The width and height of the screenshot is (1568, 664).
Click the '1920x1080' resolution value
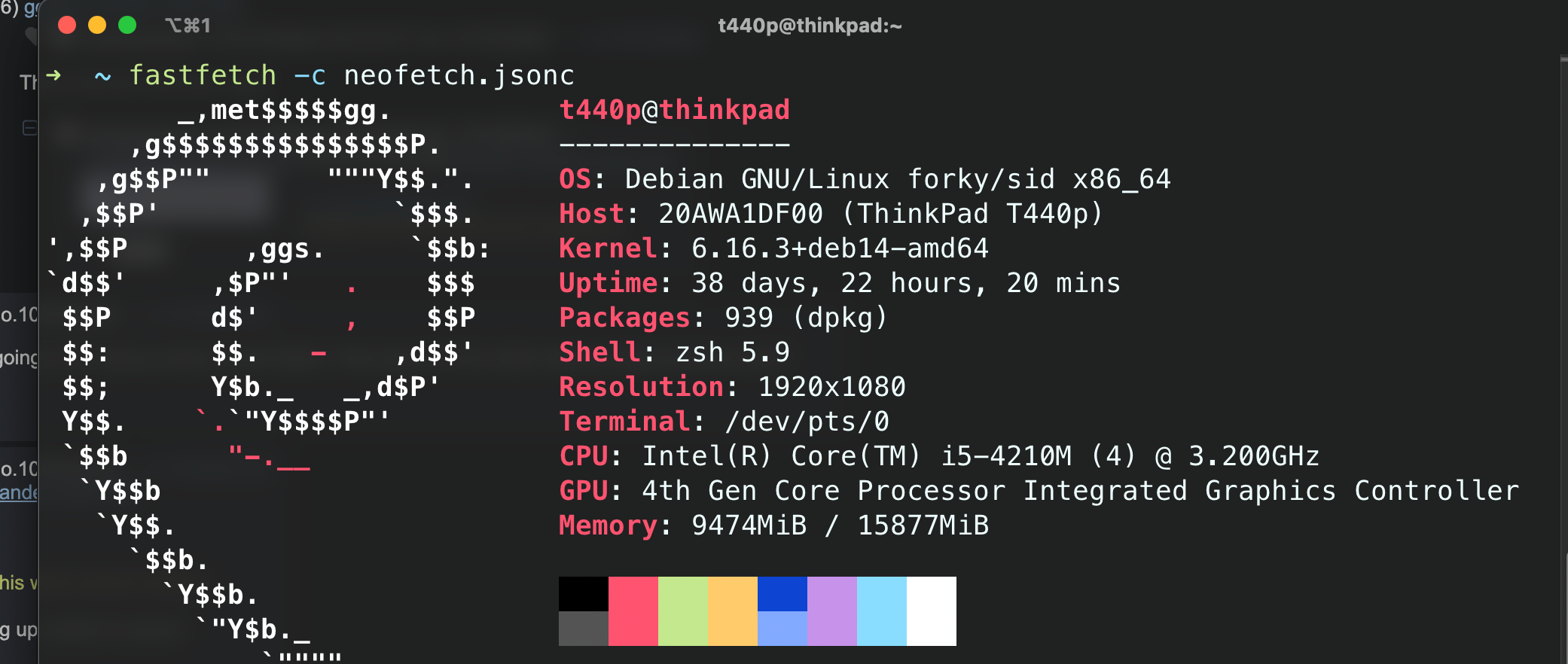click(831, 387)
